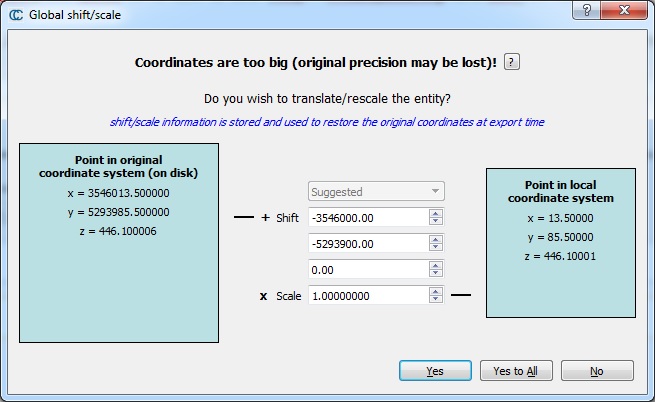Increase the -5293900.00 shift with up arrow
Screen dimensions: 655x402
[x=436, y=239]
